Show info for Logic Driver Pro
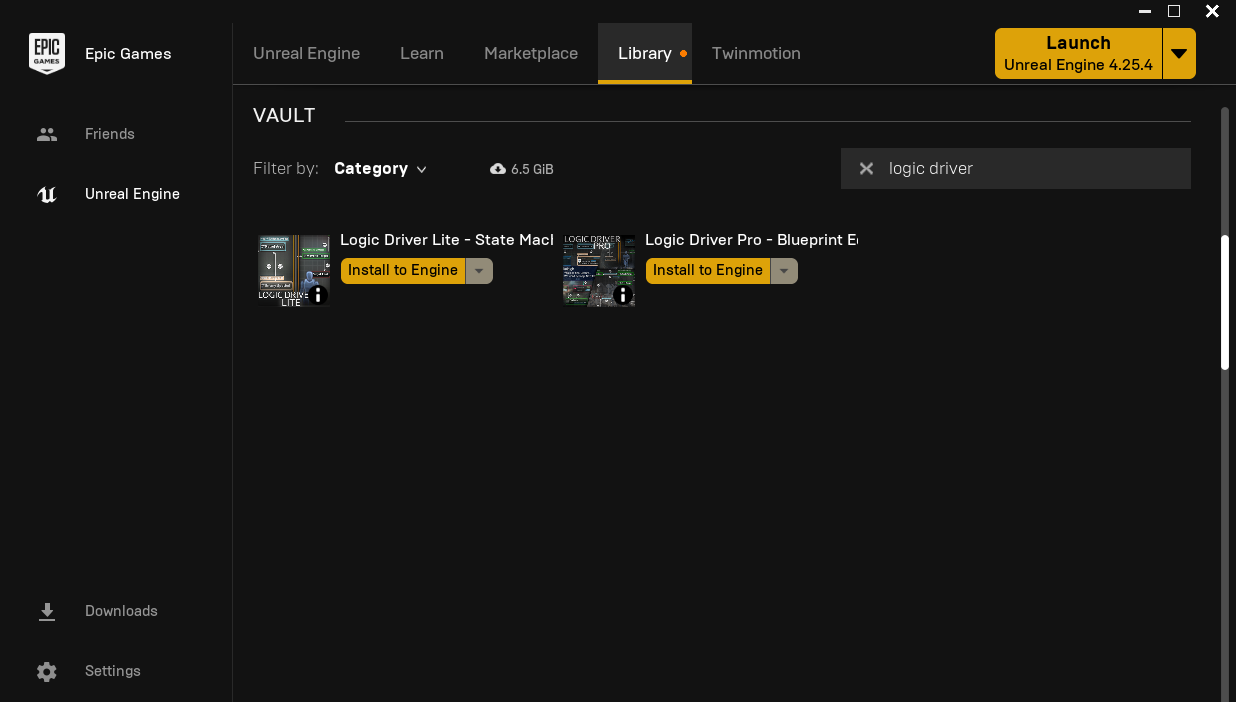Screen dimensions: 1236x702 [622, 295]
